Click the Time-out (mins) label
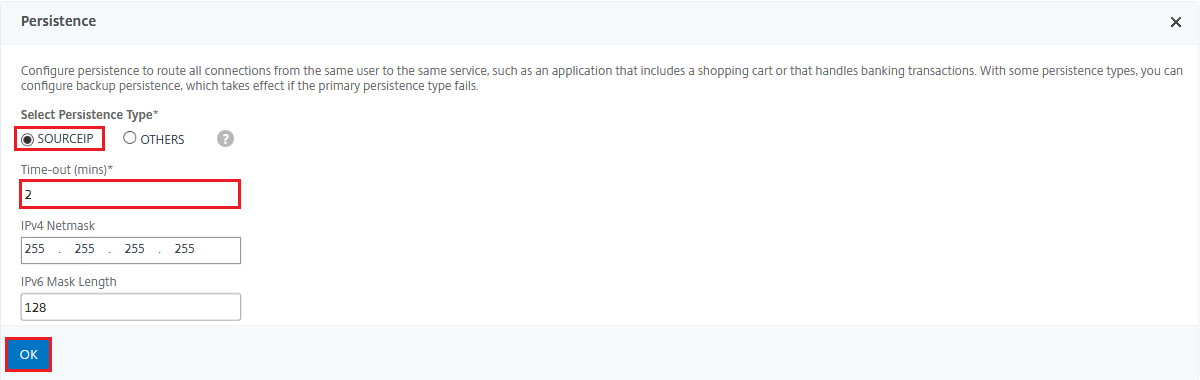 [67, 170]
